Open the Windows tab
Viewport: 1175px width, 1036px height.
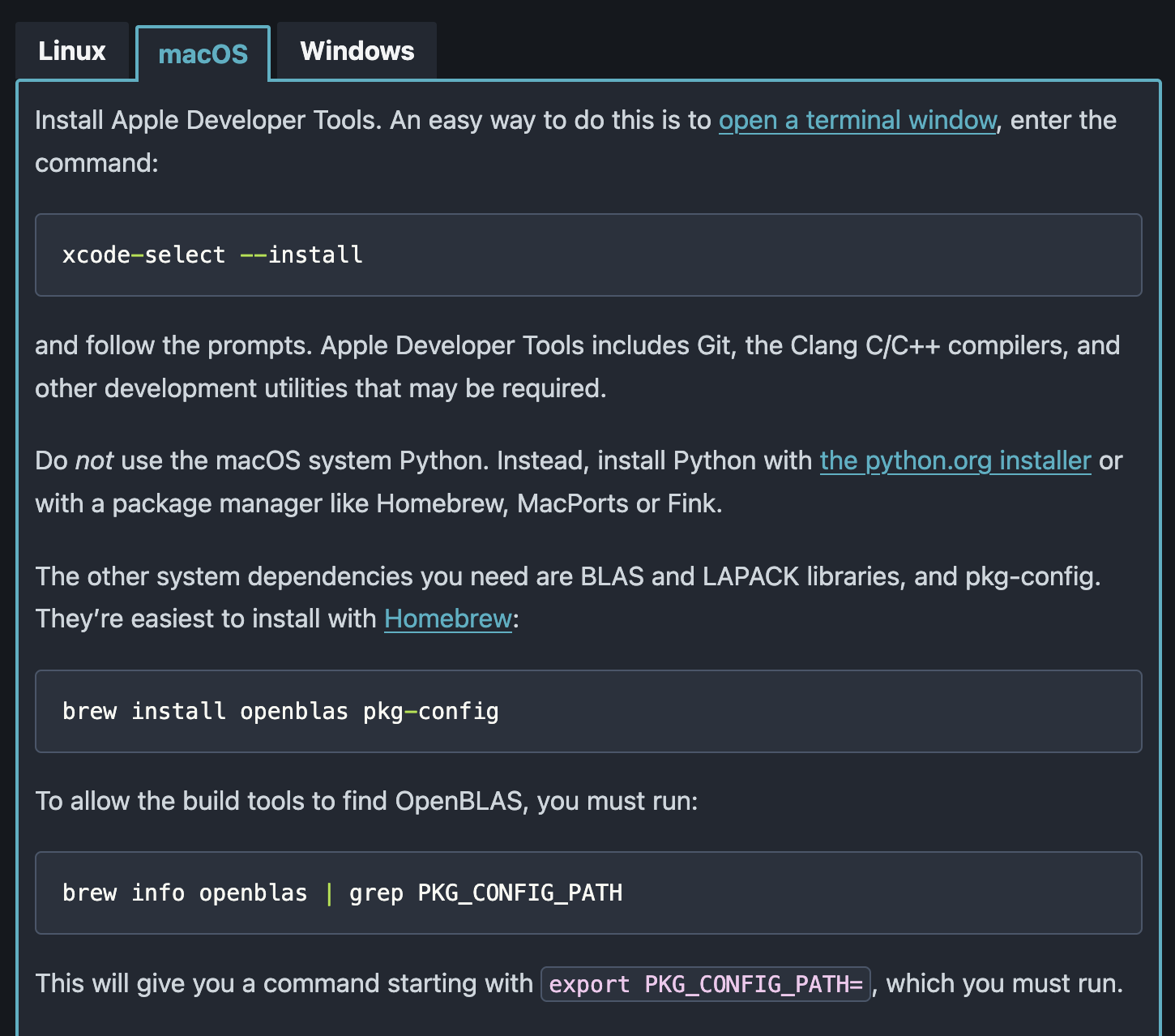tap(357, 51)
